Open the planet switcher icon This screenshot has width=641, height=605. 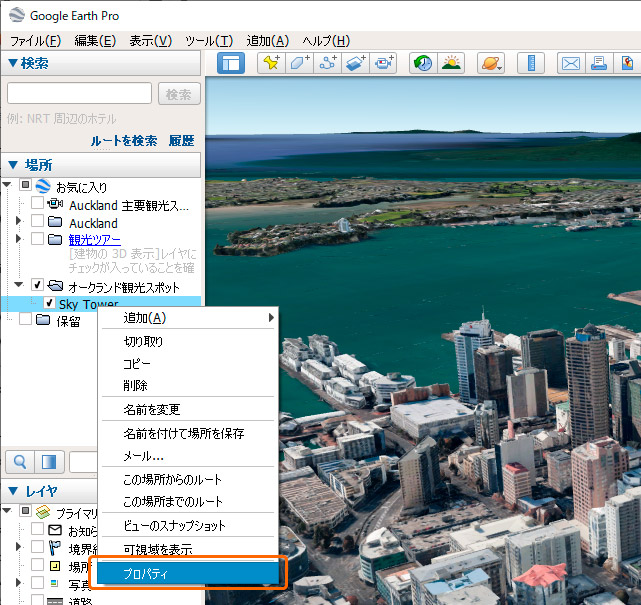pos(491,63)
